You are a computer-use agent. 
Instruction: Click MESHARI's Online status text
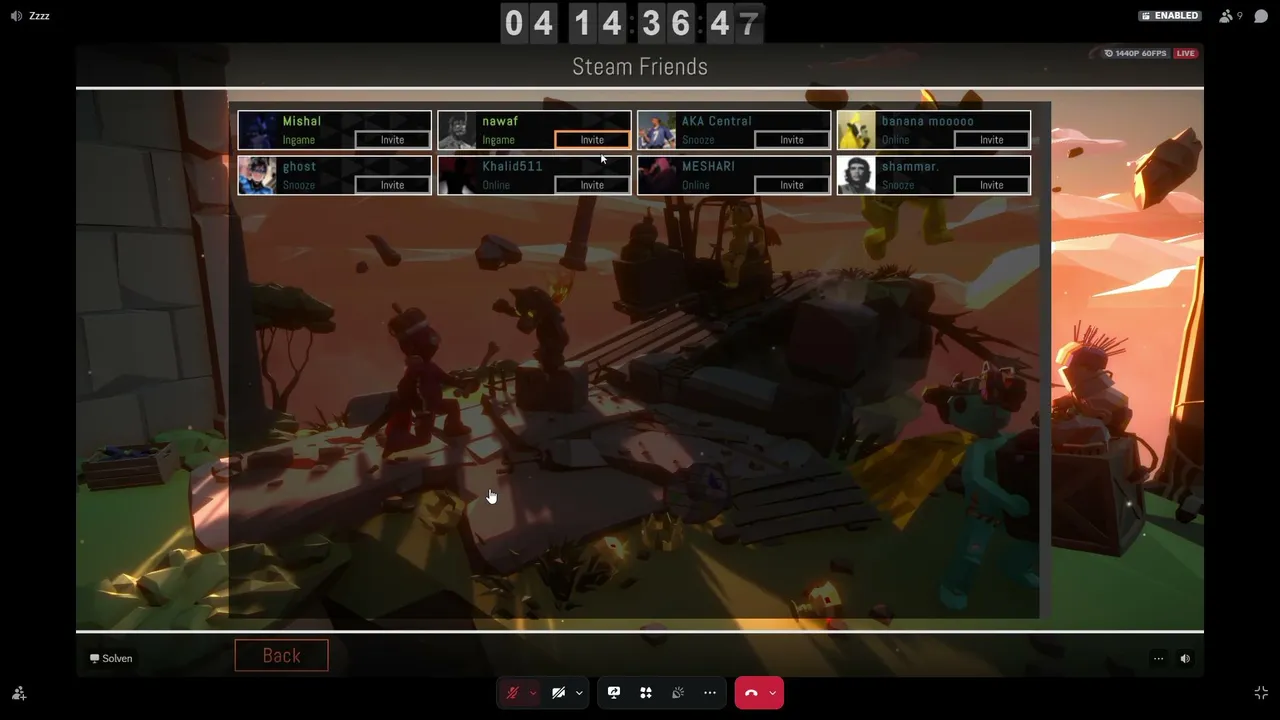696,185
